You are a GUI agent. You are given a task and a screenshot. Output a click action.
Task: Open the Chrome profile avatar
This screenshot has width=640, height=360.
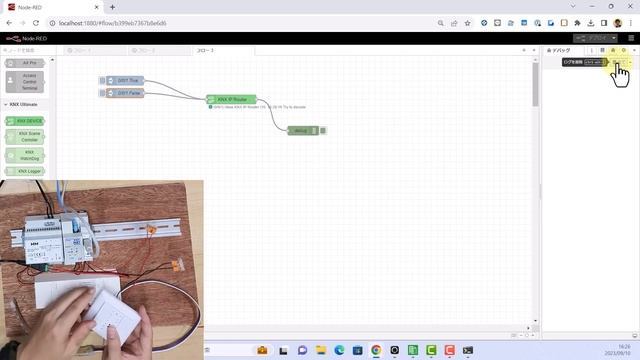[618, 23]
